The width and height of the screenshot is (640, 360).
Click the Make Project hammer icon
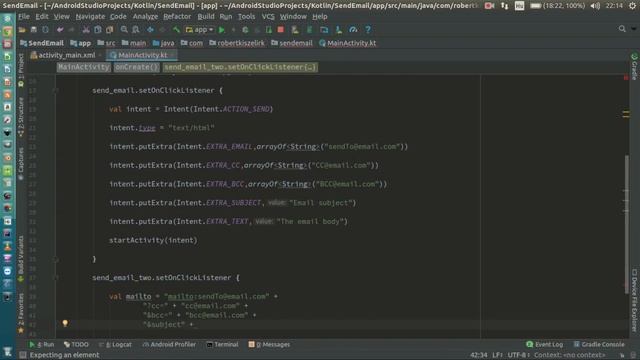coord(176,30)
